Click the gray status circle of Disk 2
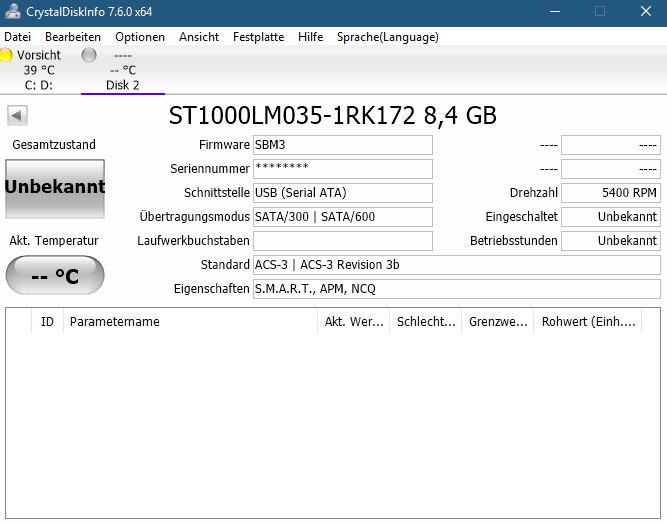This screenshot has width=667, height=524. (89, 55)
